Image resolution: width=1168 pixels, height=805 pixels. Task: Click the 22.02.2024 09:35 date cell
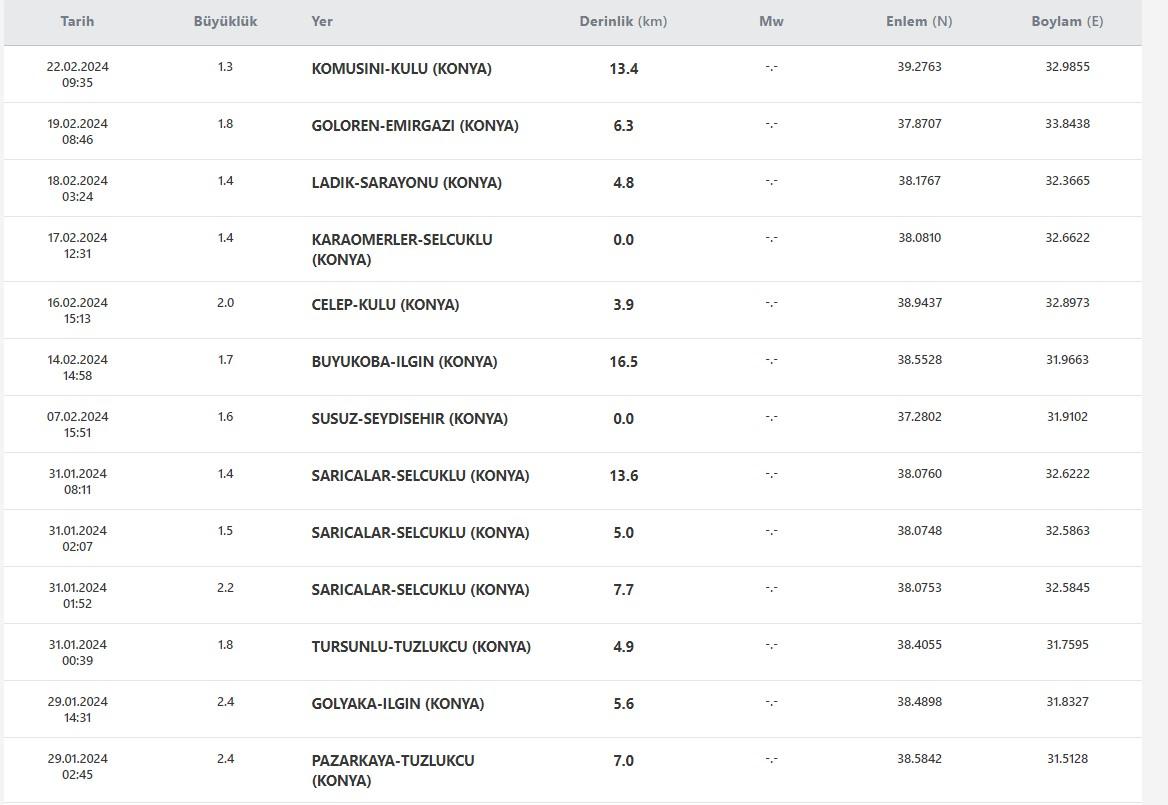77,74
